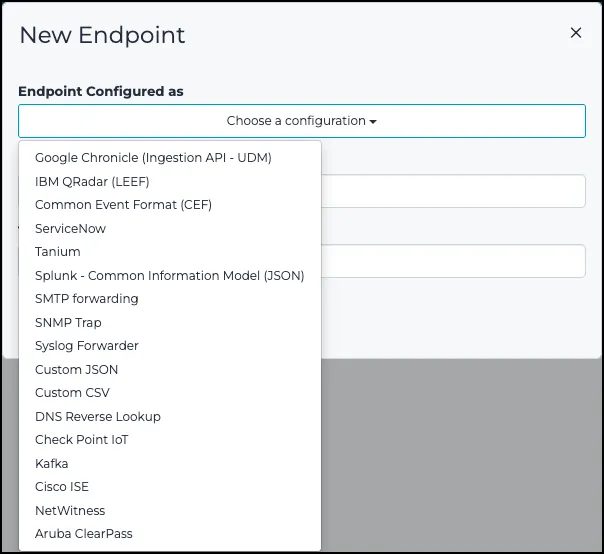Choose Kafka as endpoint configuration
This screenshot has width=604, height=554.
pyautogui.click(x=52, y=463)
